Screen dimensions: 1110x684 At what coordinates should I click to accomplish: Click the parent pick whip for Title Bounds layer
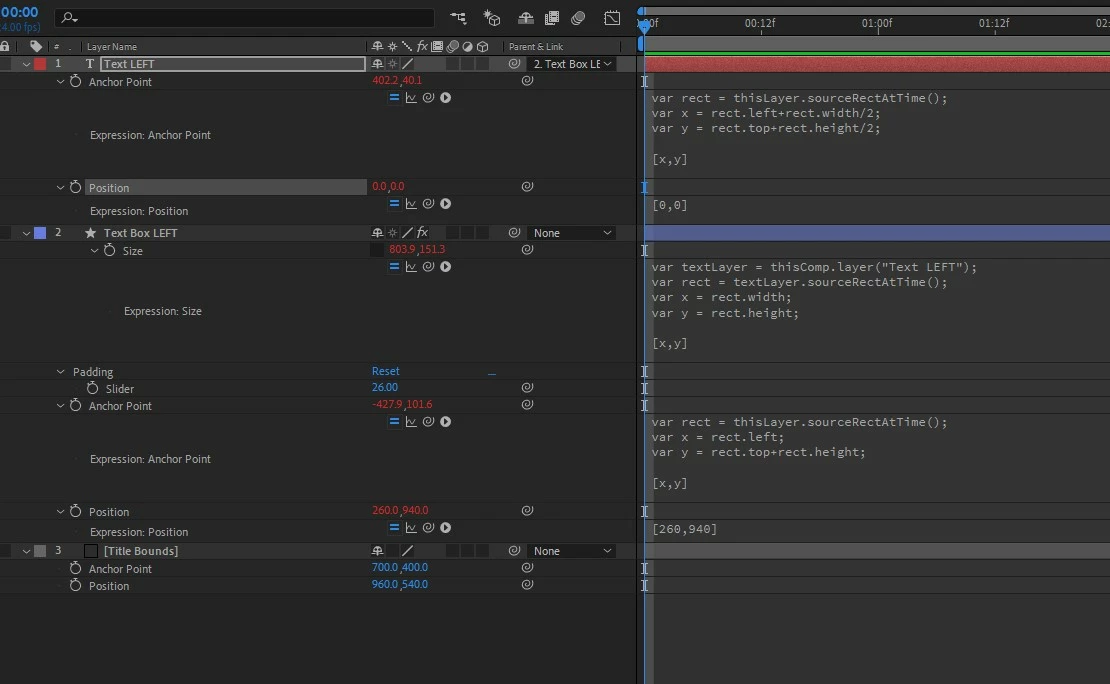(515, 551)
